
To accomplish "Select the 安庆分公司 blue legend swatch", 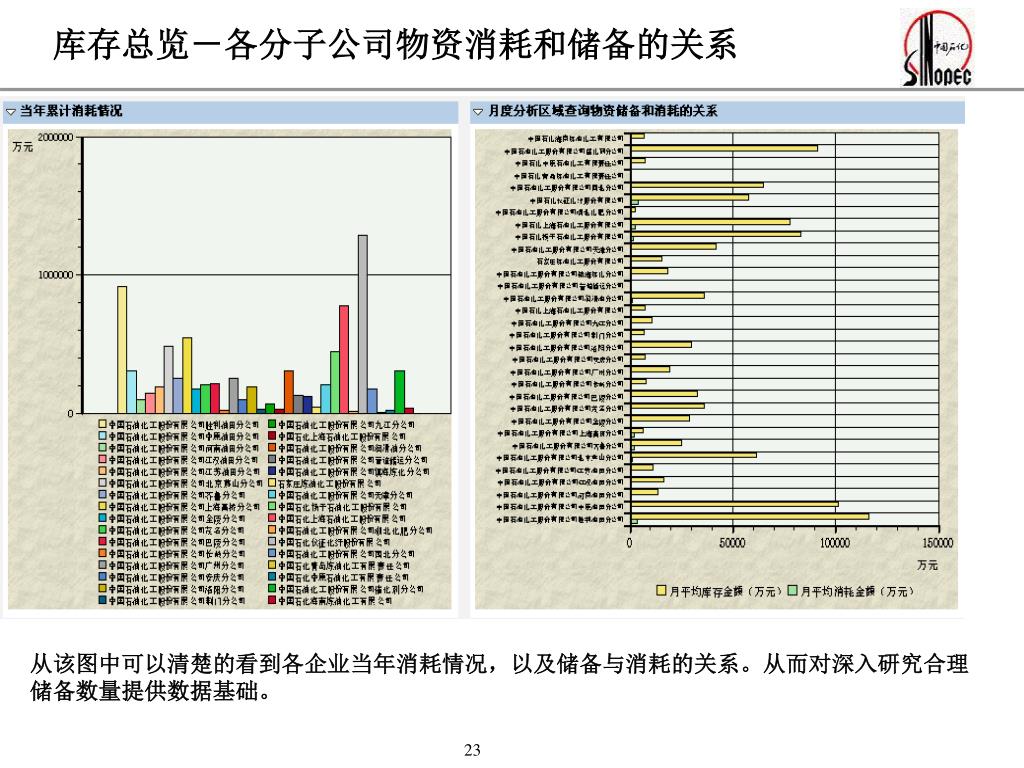I will 103,577.
